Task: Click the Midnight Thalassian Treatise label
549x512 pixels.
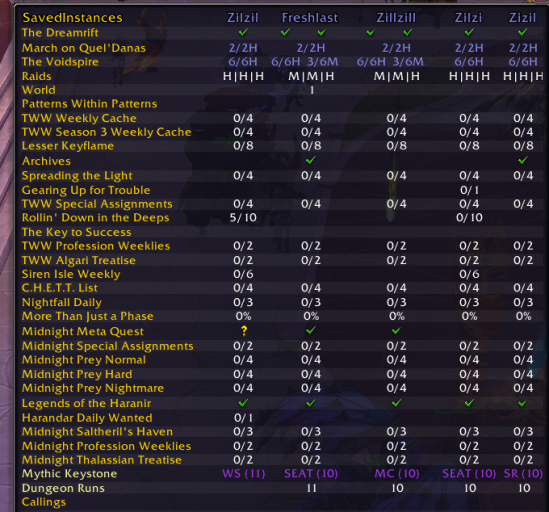Action: pyautogui.click(x=102, y=460)
